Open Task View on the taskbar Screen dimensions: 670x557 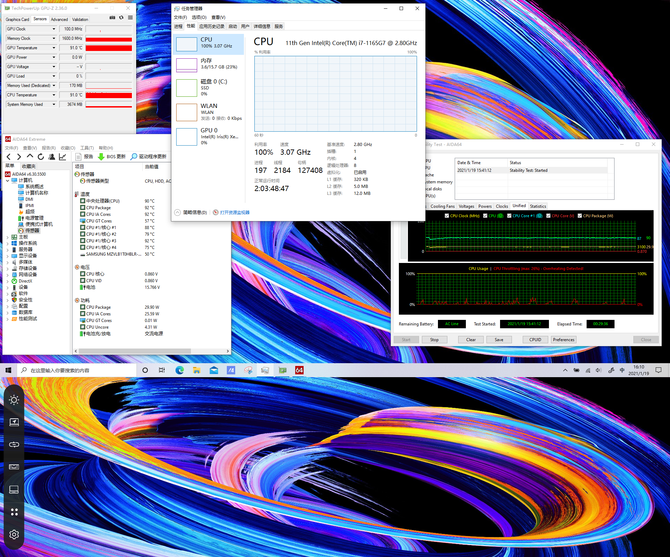162,370
